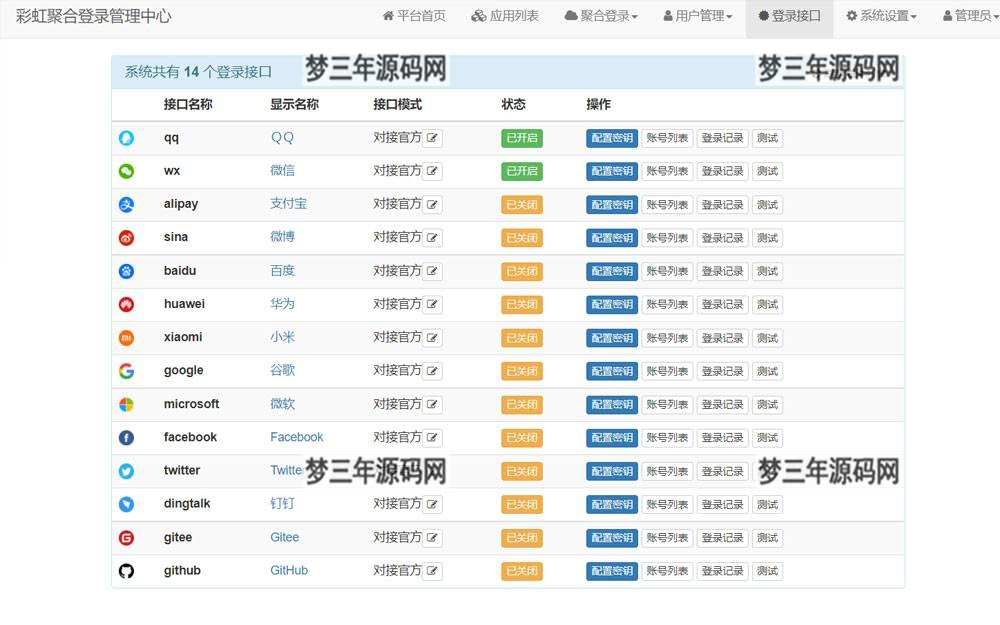The image size is (1000, 625).
Task: Click 测试 for the sina row
Action: pos(767,238)
